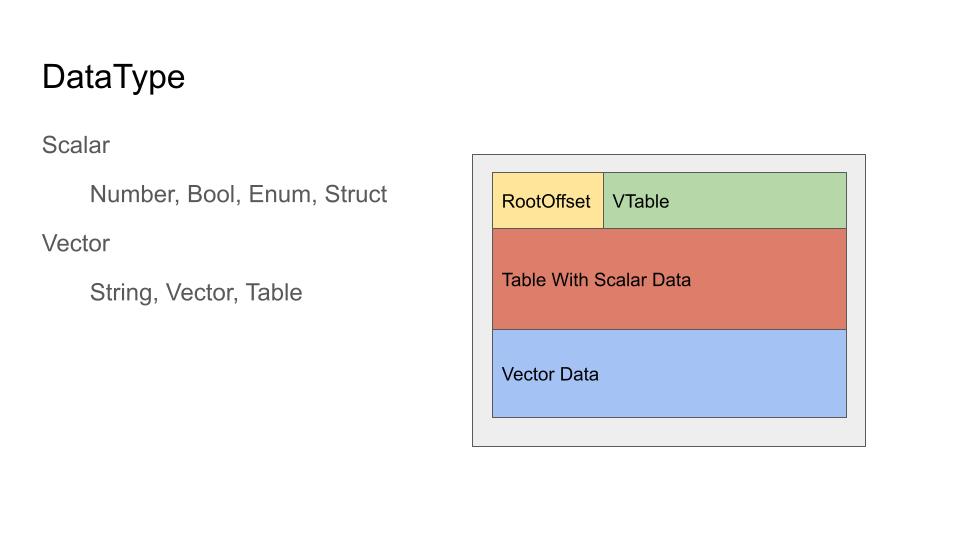Image resolution: width=960 pixels, height=540 pixels.
Task: Click the DataType slide title
Action: coord(113,77)
